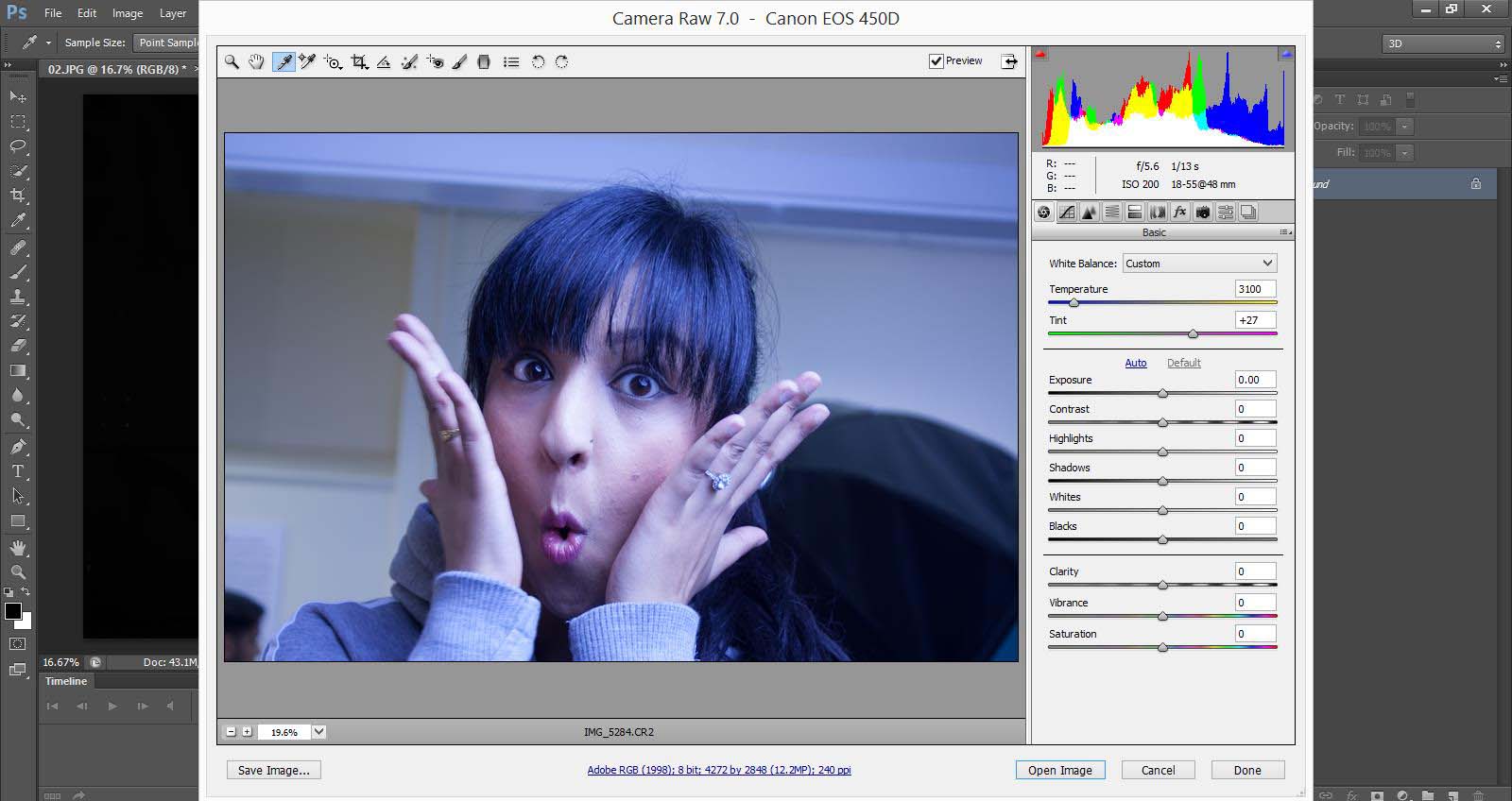Select the Red Eye Removal tool

435,62
